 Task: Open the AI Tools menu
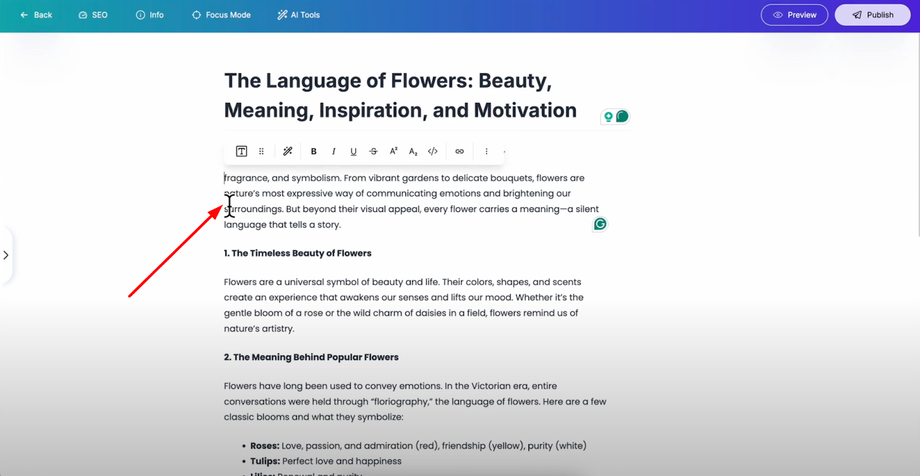298,15
